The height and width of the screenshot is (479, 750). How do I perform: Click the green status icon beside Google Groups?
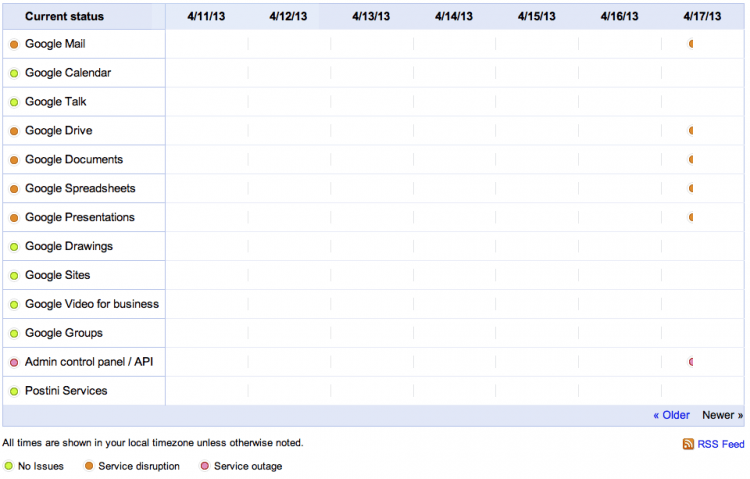pos(14,334)
